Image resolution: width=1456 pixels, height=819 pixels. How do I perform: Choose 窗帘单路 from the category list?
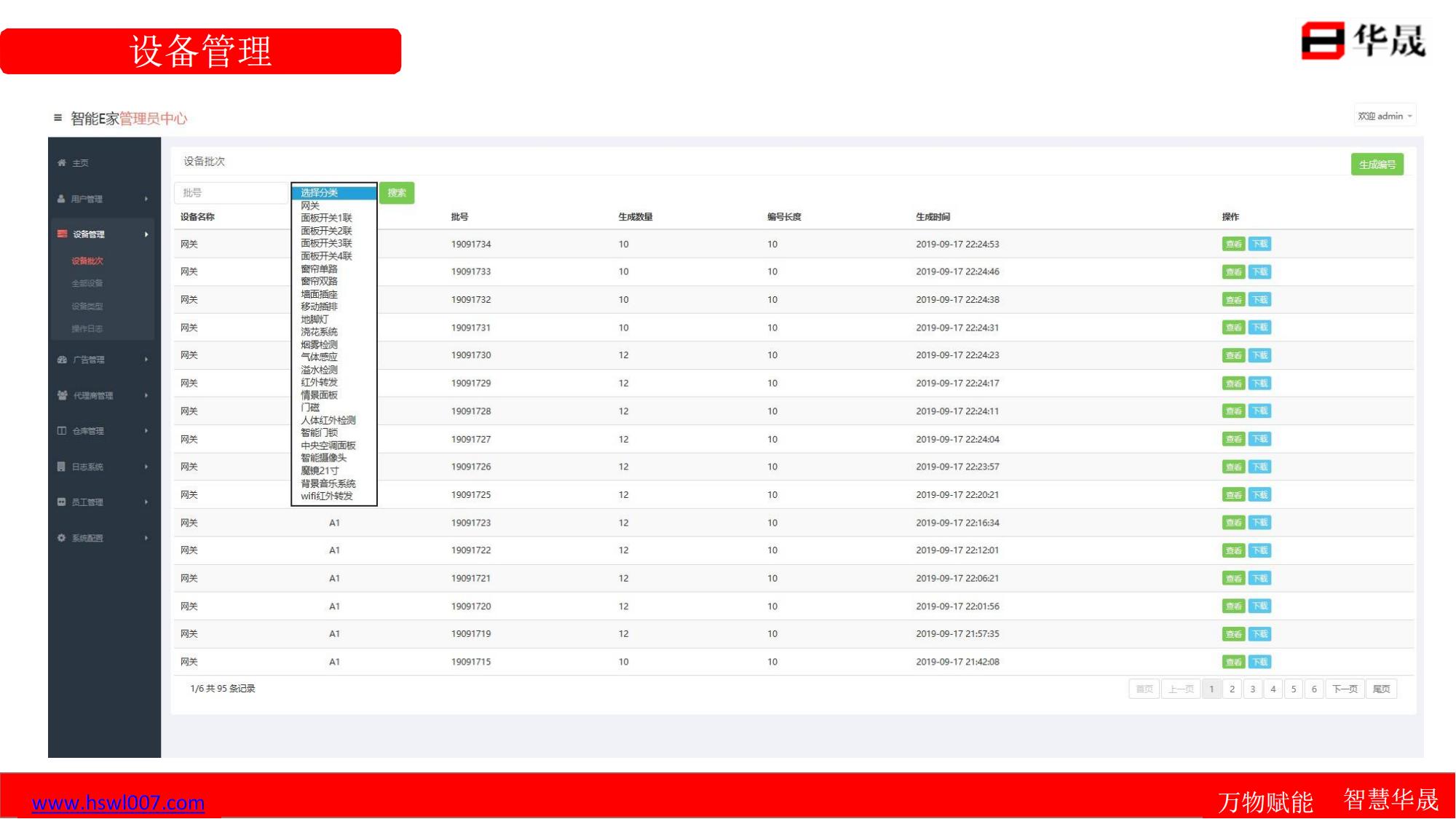pos(319,269)
